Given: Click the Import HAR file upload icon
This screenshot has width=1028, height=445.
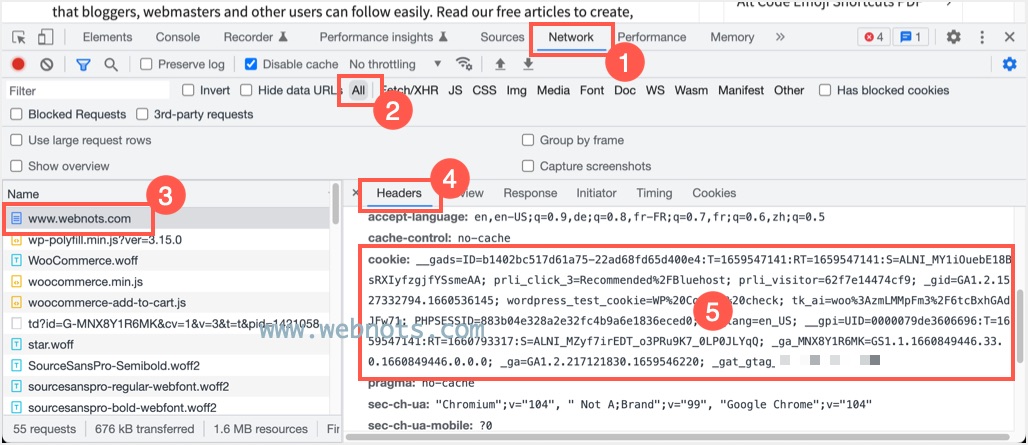Looking at the screenshot, I should tap(500, 64).
